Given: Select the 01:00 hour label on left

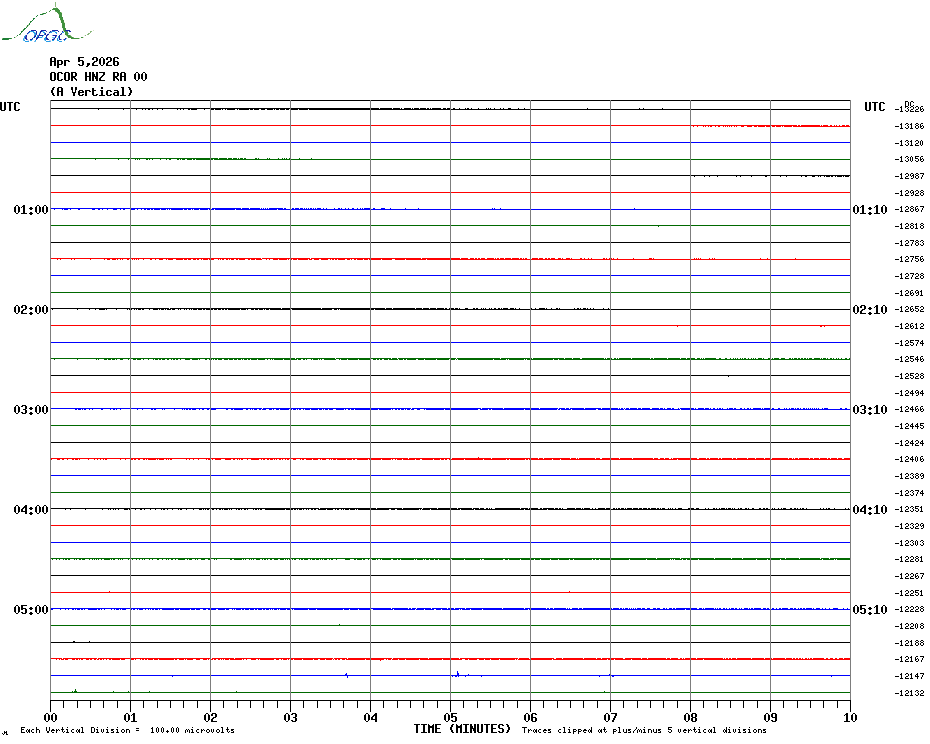Looking at the screenshot, I should [x=31, y=210].
